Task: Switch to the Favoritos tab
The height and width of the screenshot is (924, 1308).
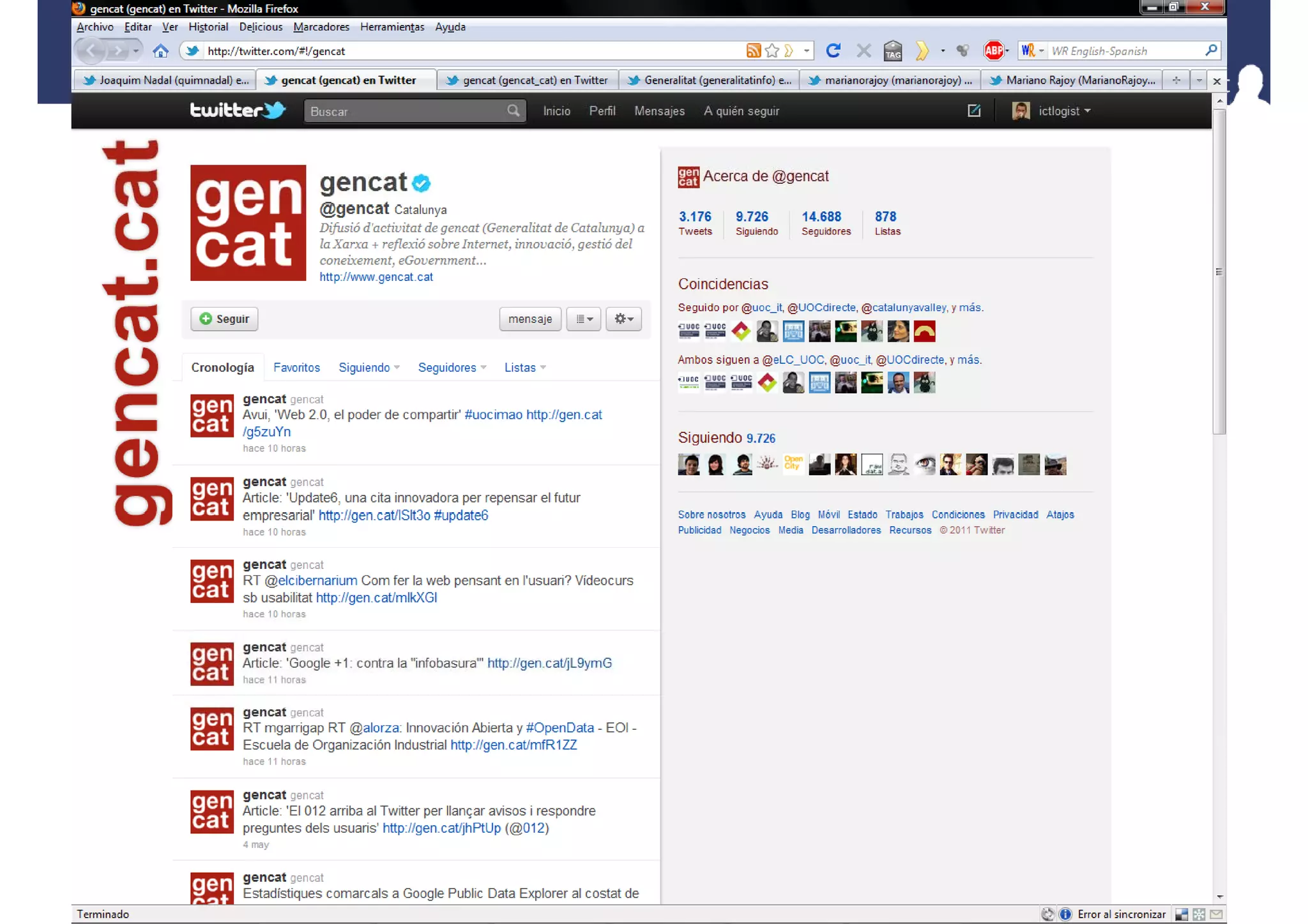Action: [296, 368]
